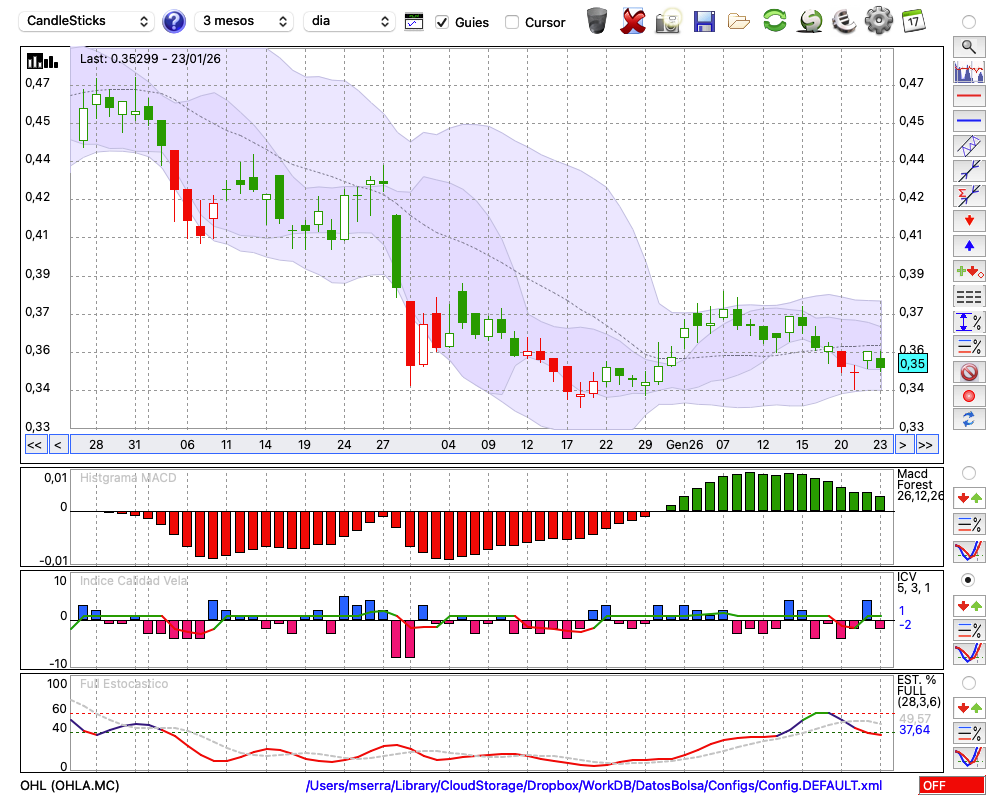The height and width of the screenshot is (800, 1000).
Task: Select the magnifying glass zoom tool
Action: click(x=968, y=46)
